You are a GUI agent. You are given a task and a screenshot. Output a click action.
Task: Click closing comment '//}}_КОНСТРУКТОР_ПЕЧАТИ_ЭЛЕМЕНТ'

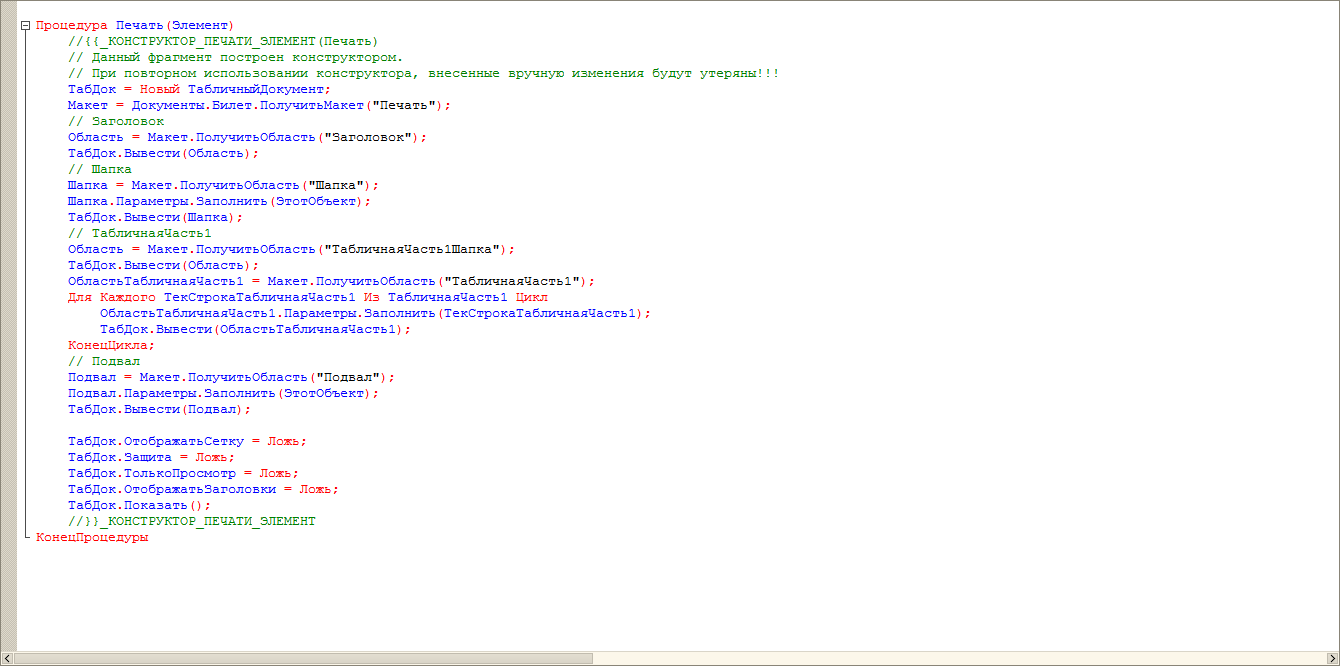click(191, 522)
